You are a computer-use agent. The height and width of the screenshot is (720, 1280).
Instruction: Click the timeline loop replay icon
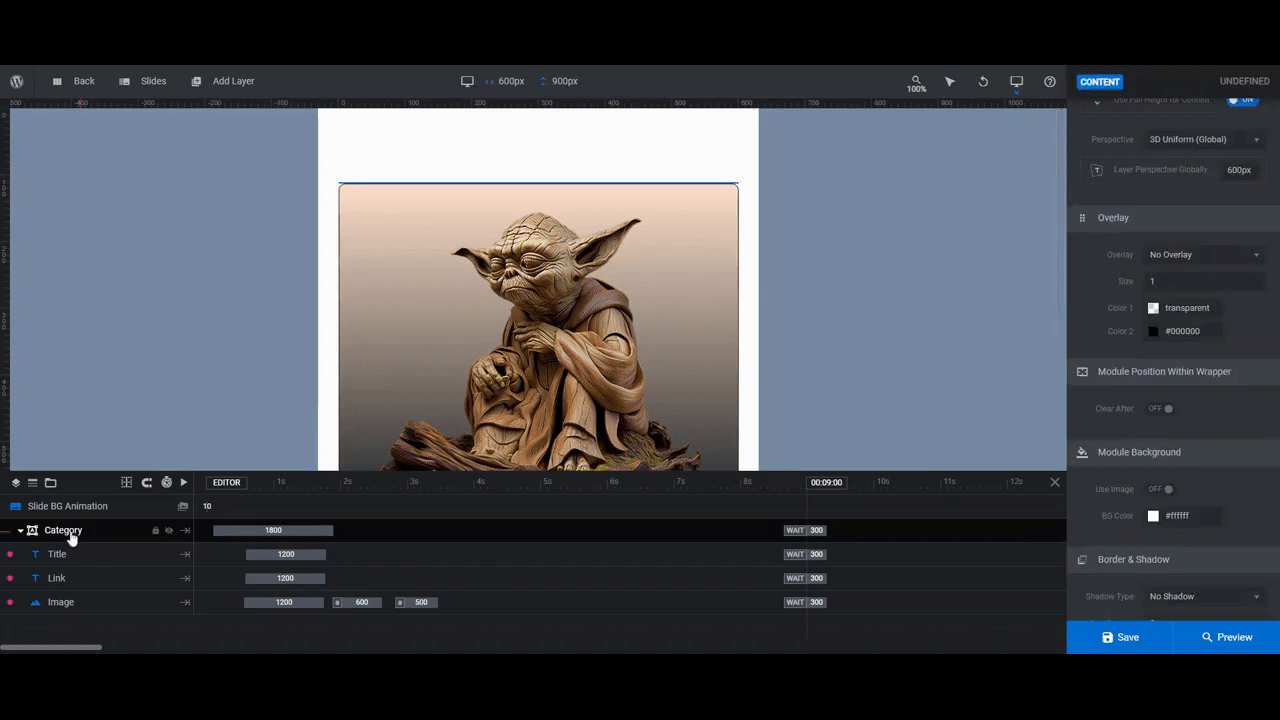pos(147,483)
